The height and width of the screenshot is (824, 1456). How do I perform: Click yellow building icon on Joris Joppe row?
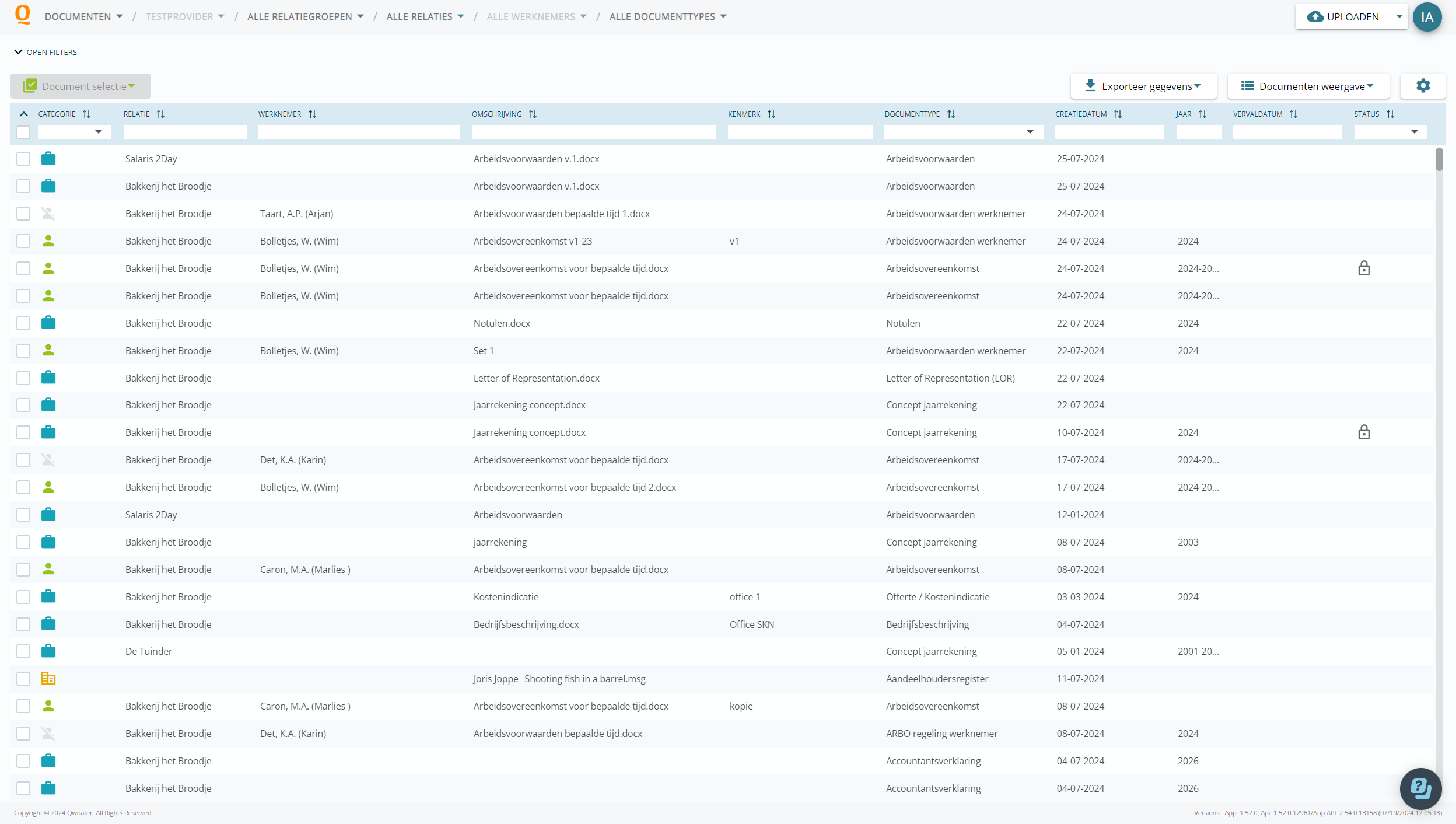48,679
